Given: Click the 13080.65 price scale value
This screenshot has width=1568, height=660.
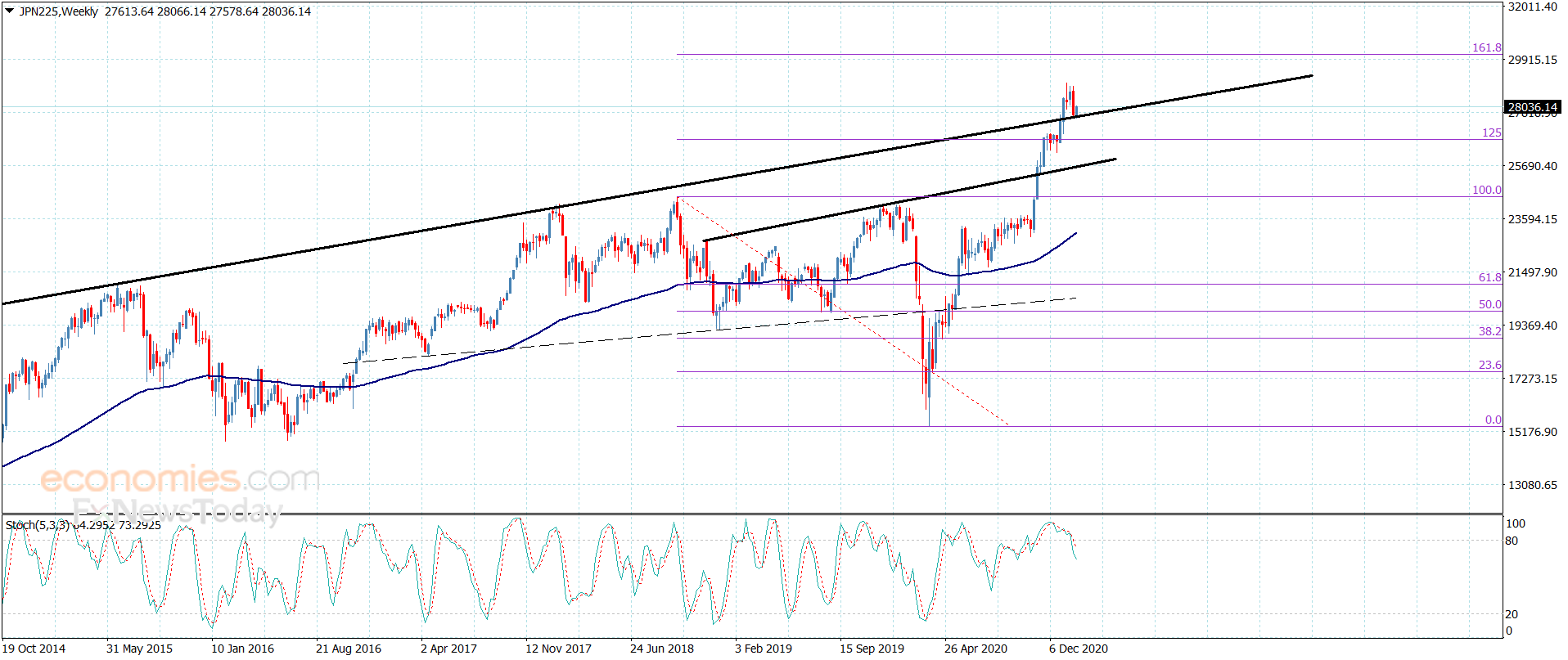Looking at the screenshot, I should 1533,485.
